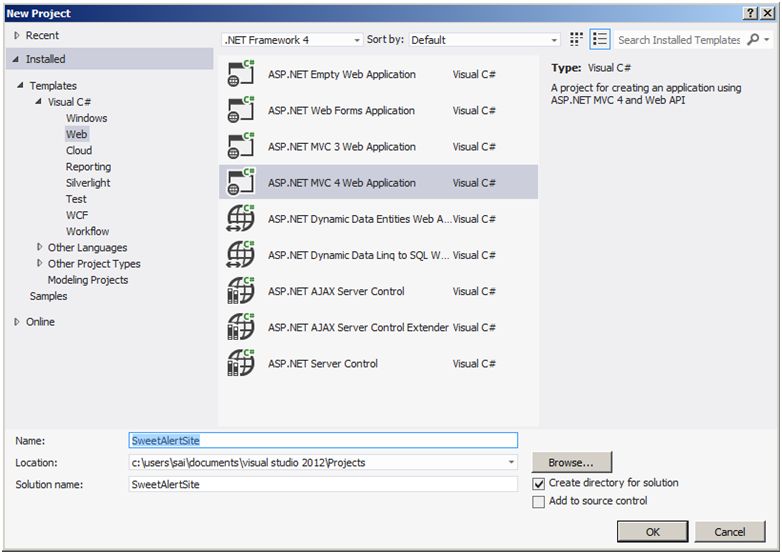Click the ASP.NET AJAX Server Control icon
The height and width of the screenshot is (554, 782).
point(241,291)
